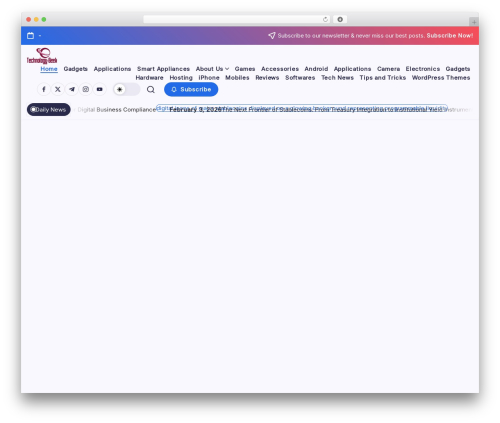This screenshot has width=500, height=423.
Task: Open the Camera menu item
Action: [388, 69]
